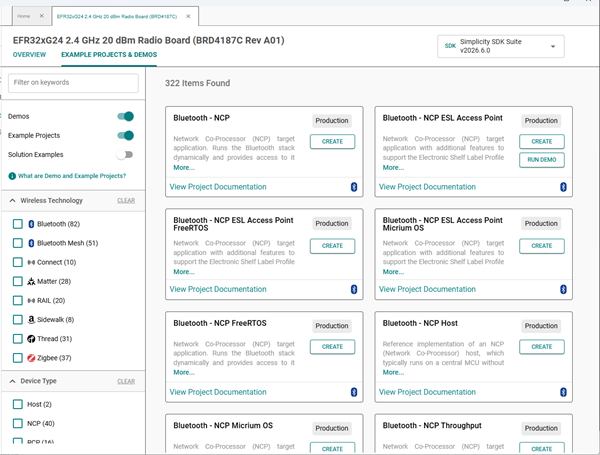Viewport: 600px width, 455px height.
Task: Check the Sidewalk (8) checkbox
Action: click(18, 320)
